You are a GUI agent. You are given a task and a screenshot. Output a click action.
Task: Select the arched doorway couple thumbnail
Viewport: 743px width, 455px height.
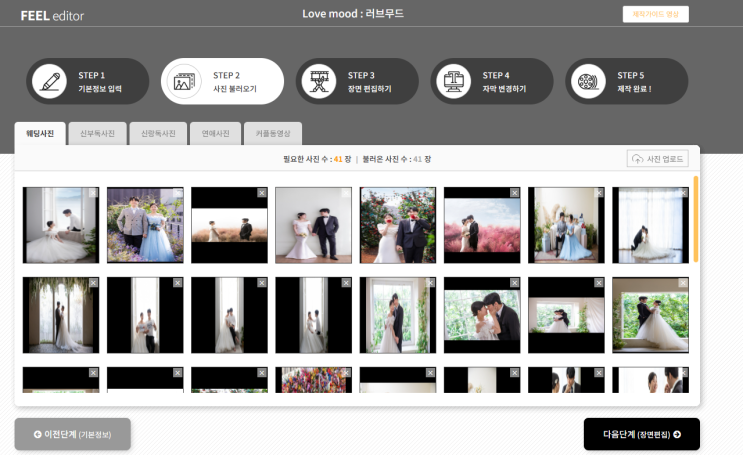pos(61,315)
